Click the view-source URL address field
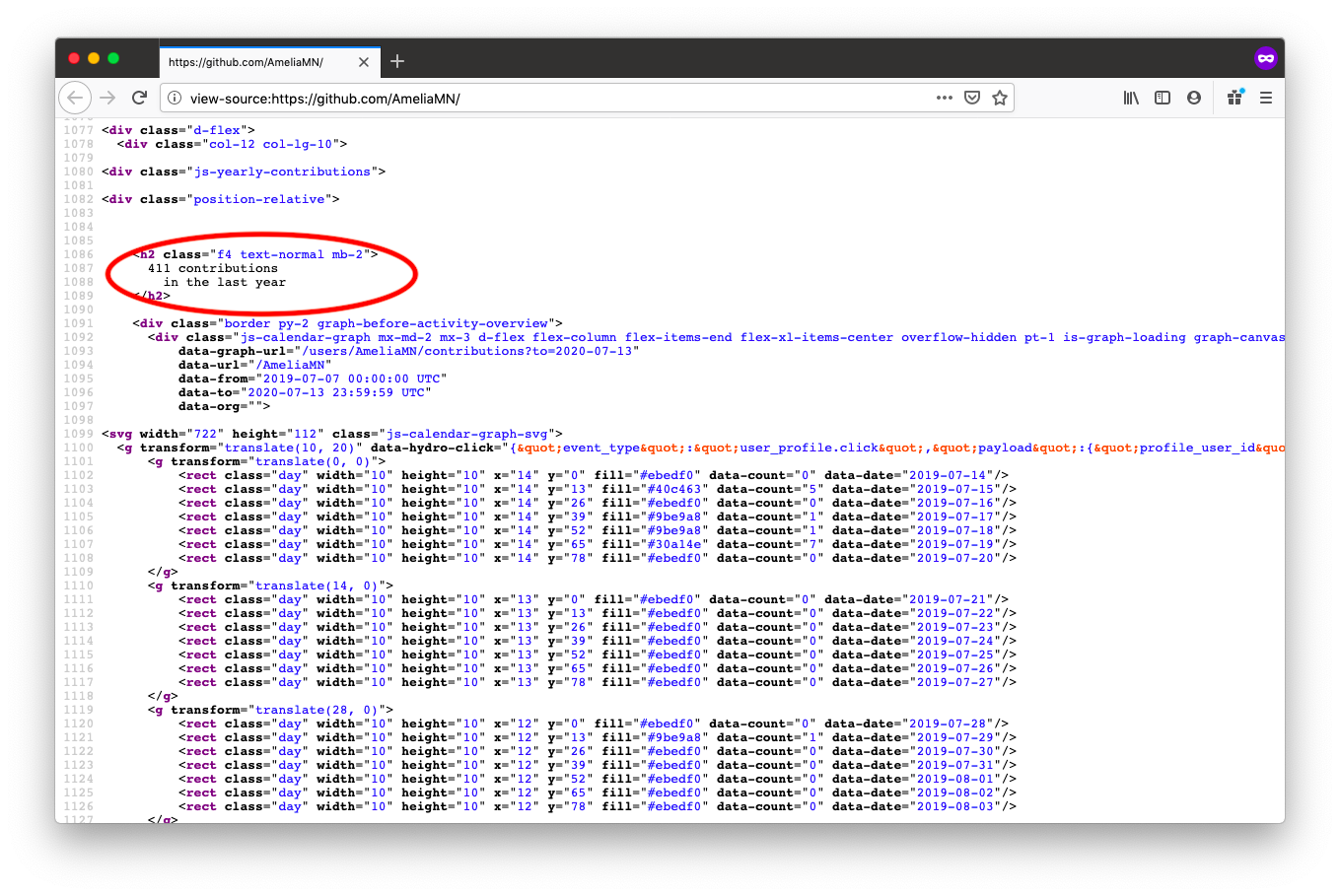The image size is (1340, 896). pyautogui.click(x=552, y=98)
